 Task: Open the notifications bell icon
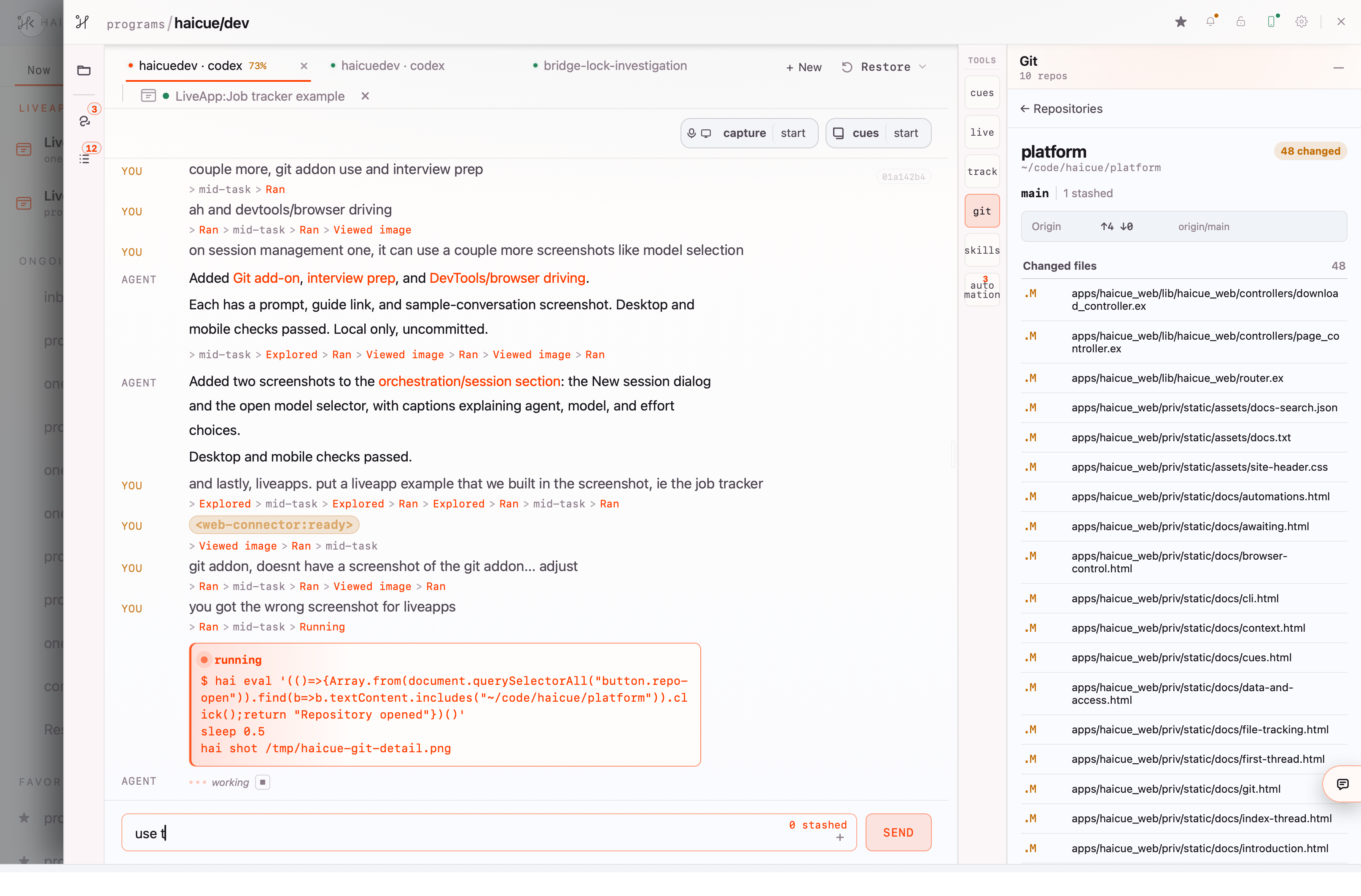[1210, 22]
